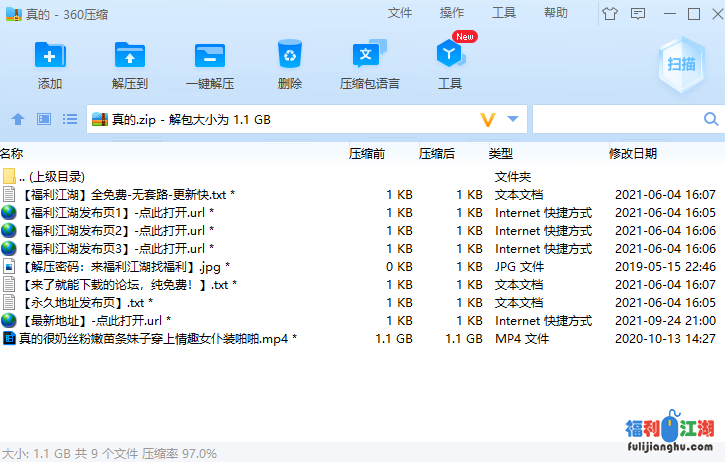Go up one level with the up arrow
725x462 pixels.
tap(17, 120)
